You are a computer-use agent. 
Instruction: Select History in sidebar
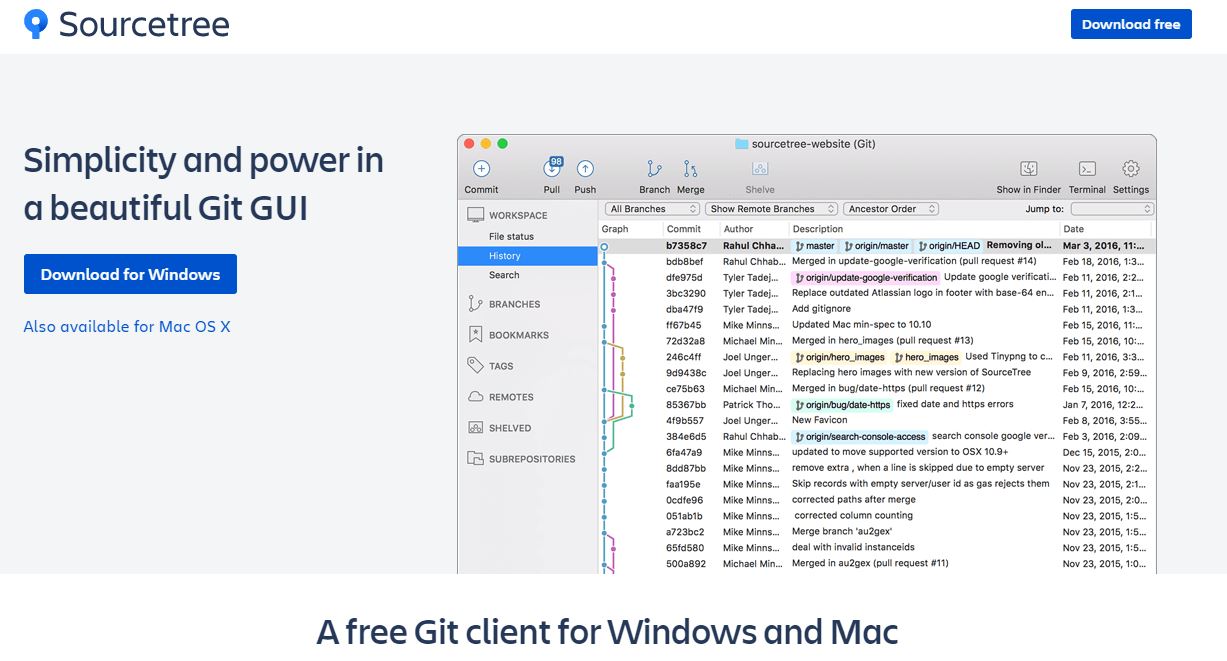click(x=528, y=256)
